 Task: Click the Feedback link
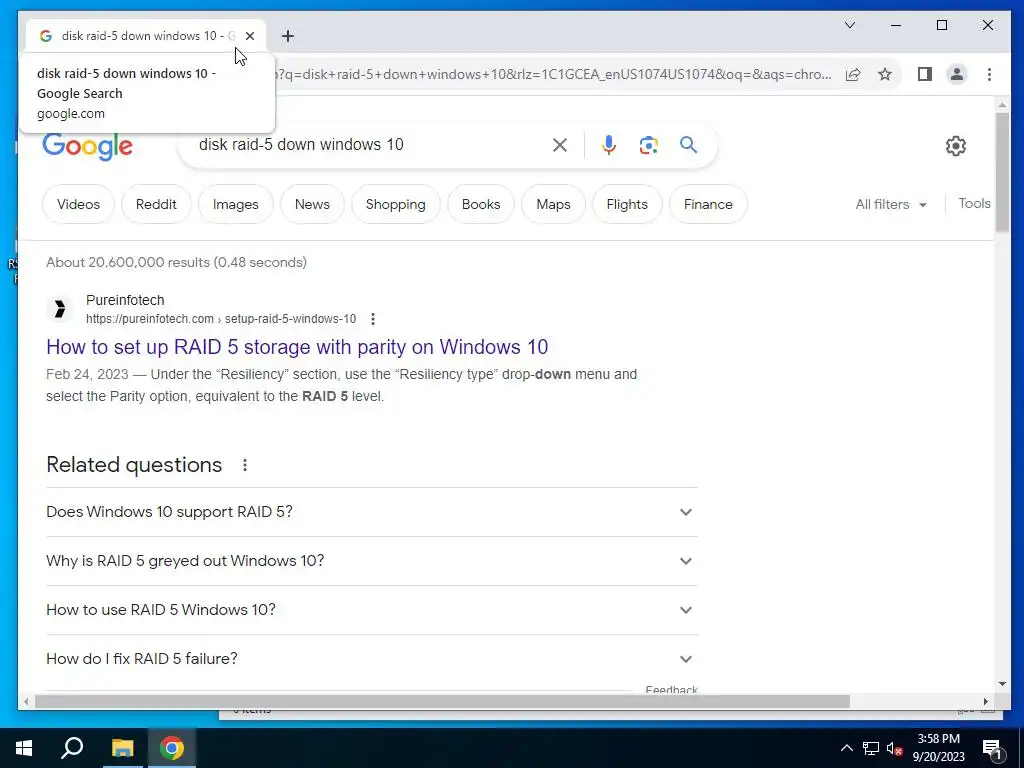point(671,690)
